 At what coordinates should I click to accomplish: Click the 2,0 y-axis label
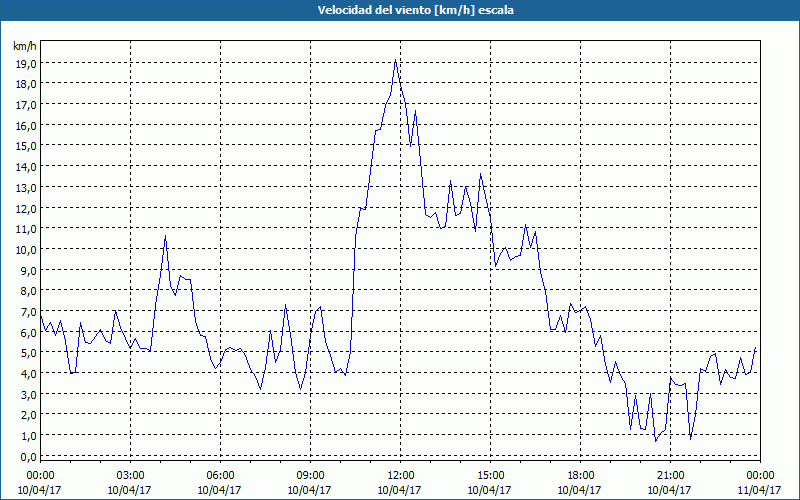[28, 415]
